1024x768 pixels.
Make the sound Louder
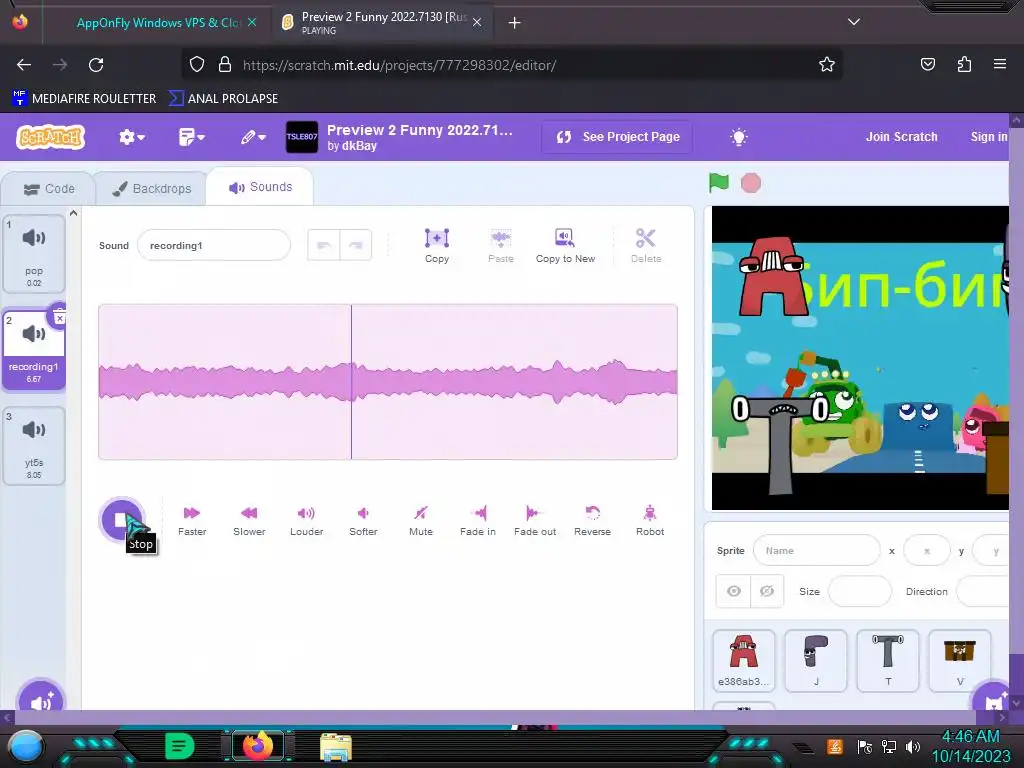pos(306,520)
